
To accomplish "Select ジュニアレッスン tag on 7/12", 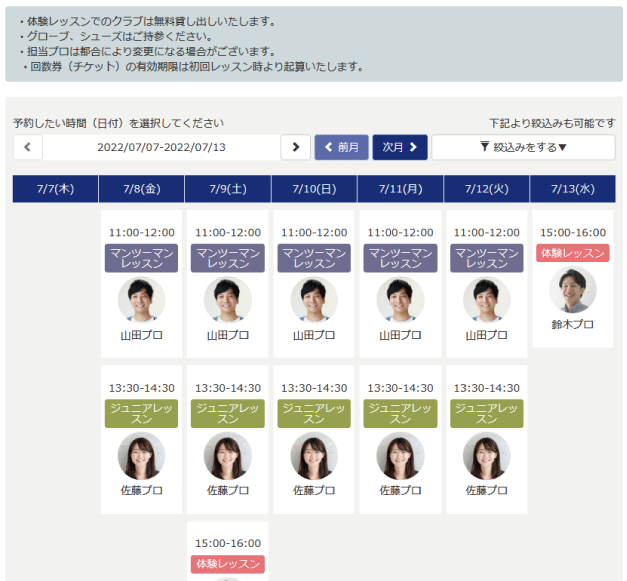I will click(486, 414).
